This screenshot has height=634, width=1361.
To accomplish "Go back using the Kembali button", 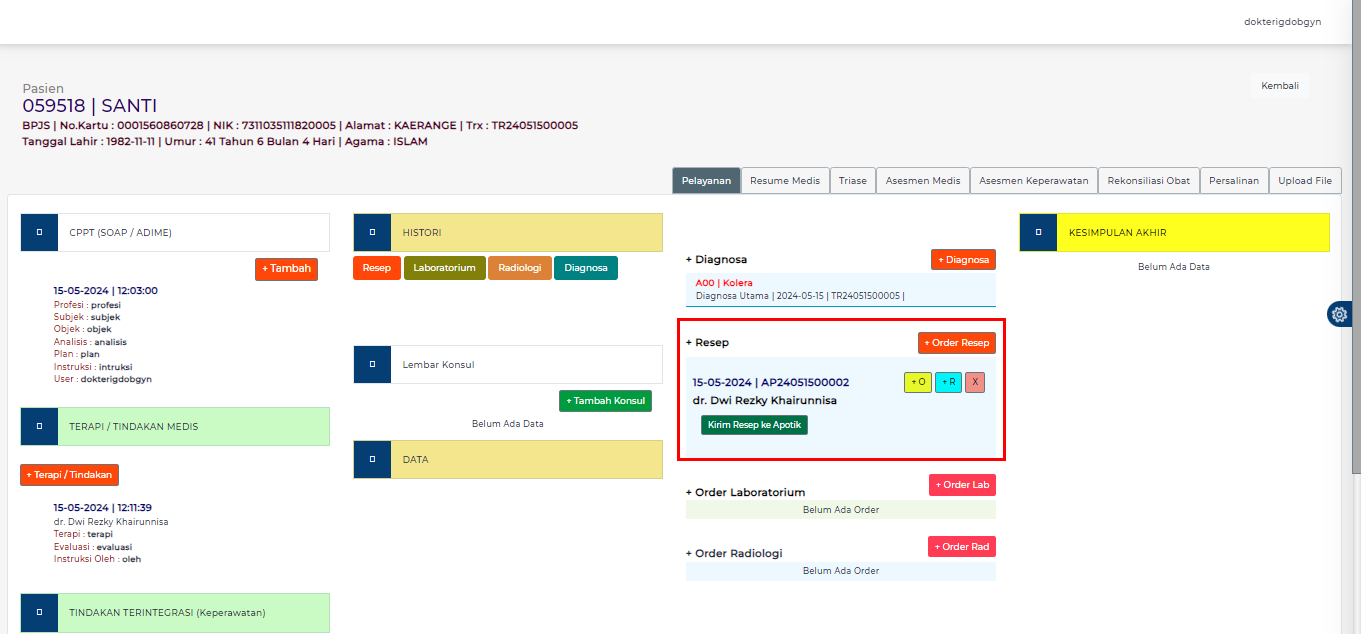I will tap(1279, 86).
